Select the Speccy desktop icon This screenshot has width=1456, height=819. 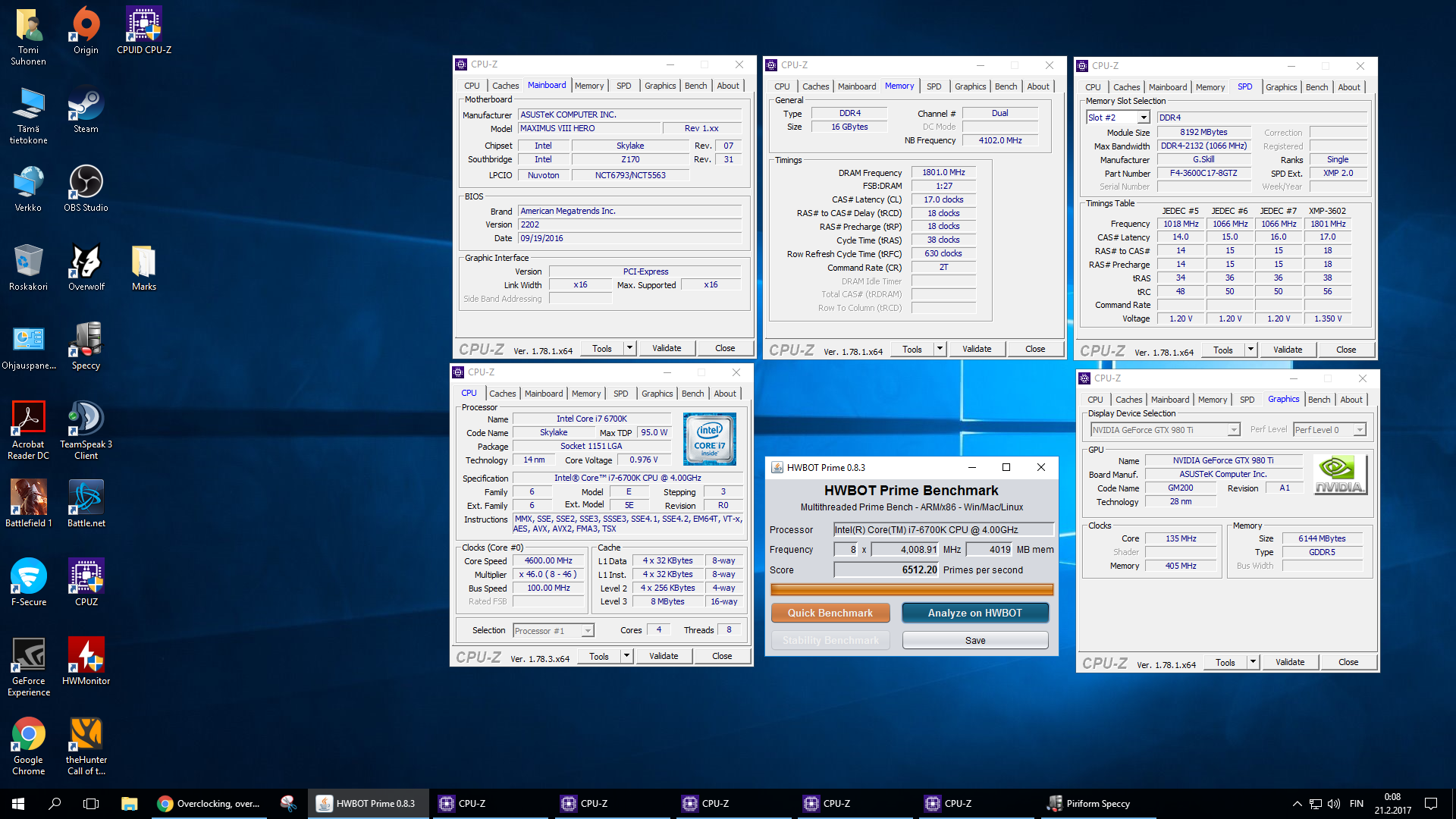tap(86, 347)
